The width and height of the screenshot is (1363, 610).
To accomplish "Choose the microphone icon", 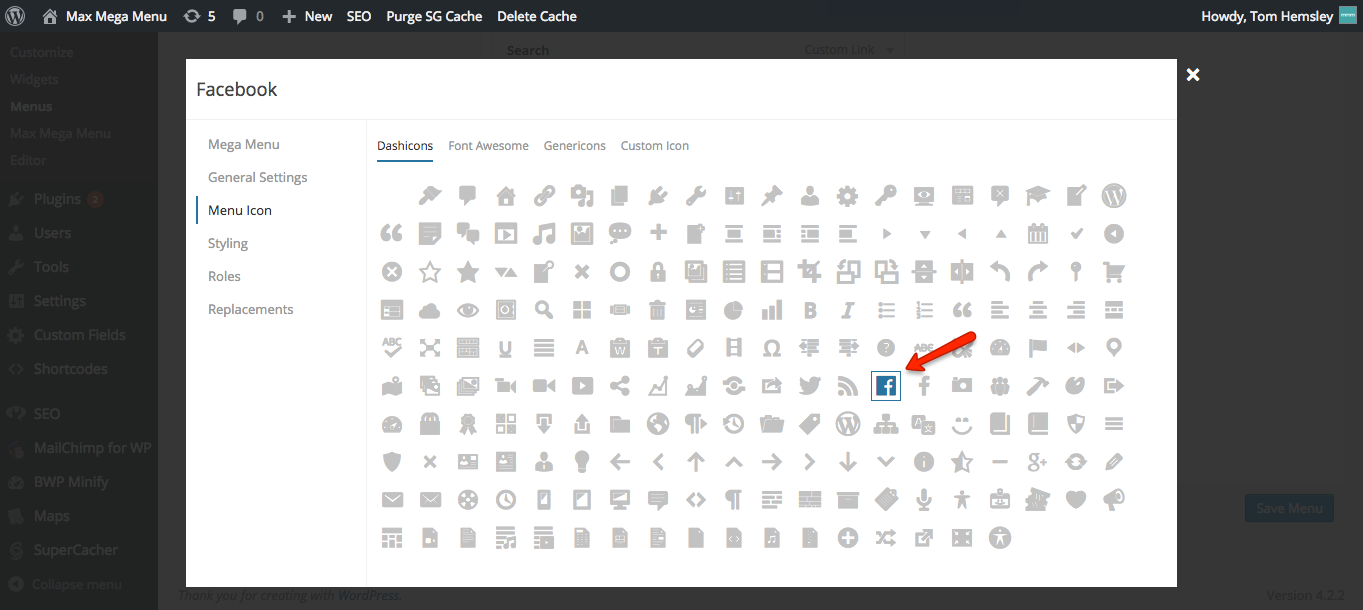I will 924,500.
